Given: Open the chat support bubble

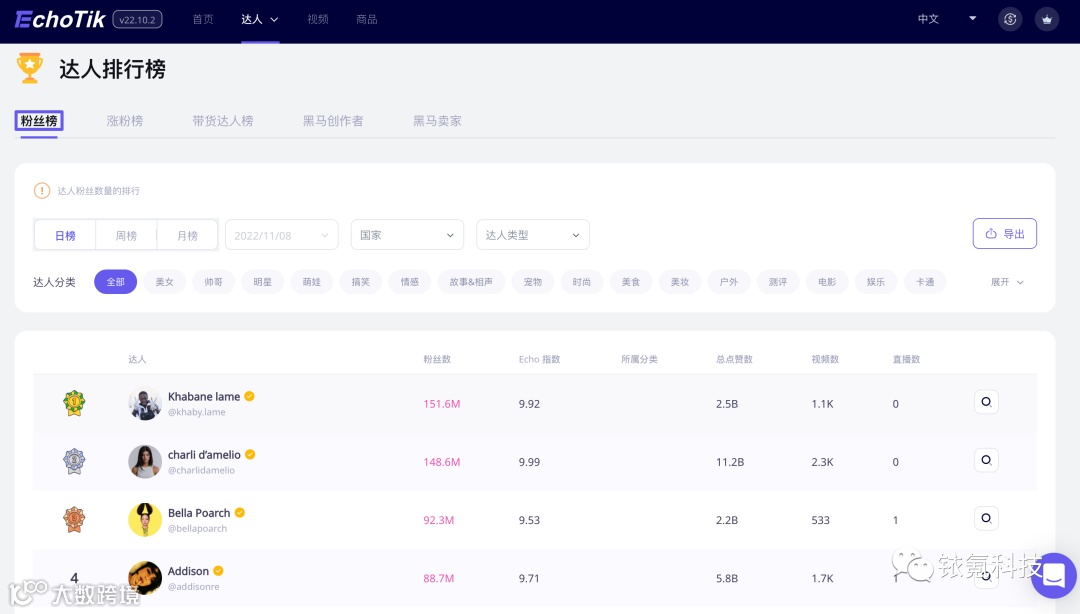Looking at the screenshot, I should 1054,575.
